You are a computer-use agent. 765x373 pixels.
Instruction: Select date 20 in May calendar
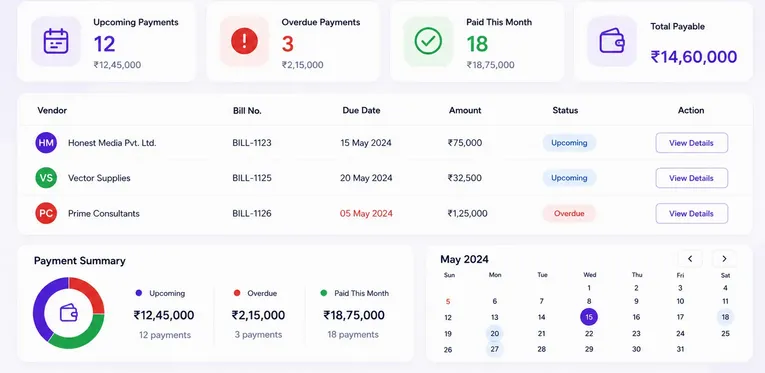point(495,334)
